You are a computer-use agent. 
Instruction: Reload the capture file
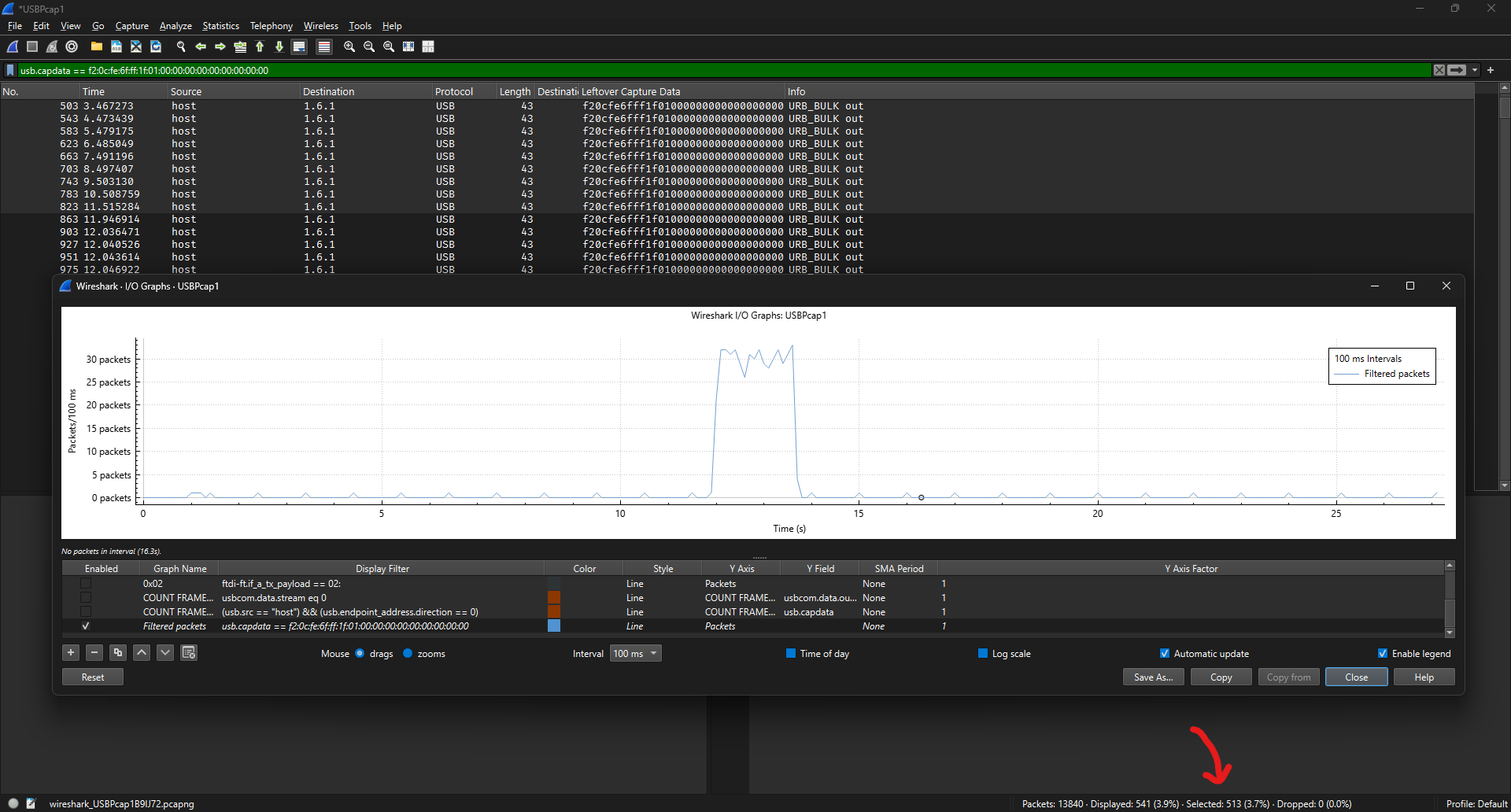155,46
